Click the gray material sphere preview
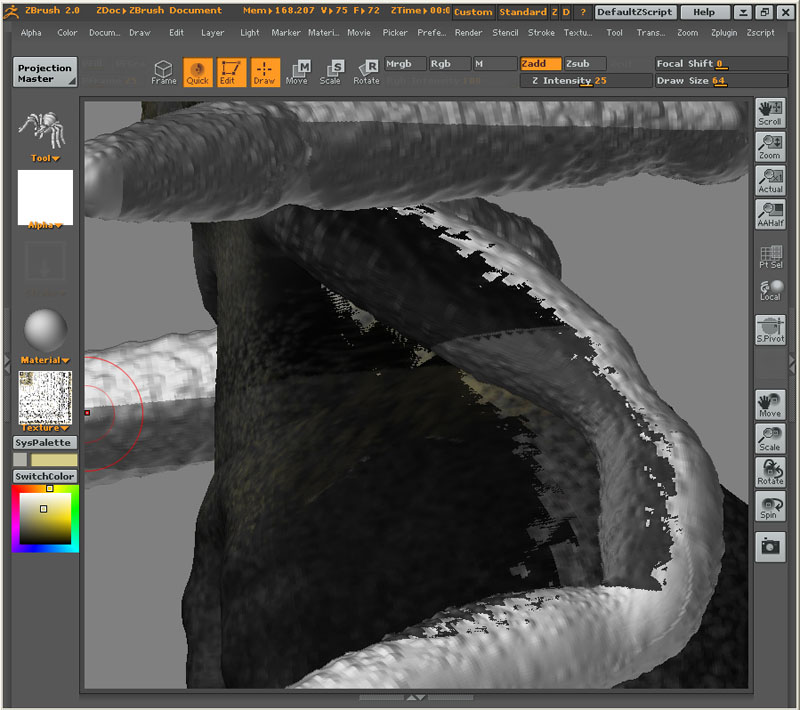Image resolution: width=800 pixels, height=710 pixels. (45, 330)
